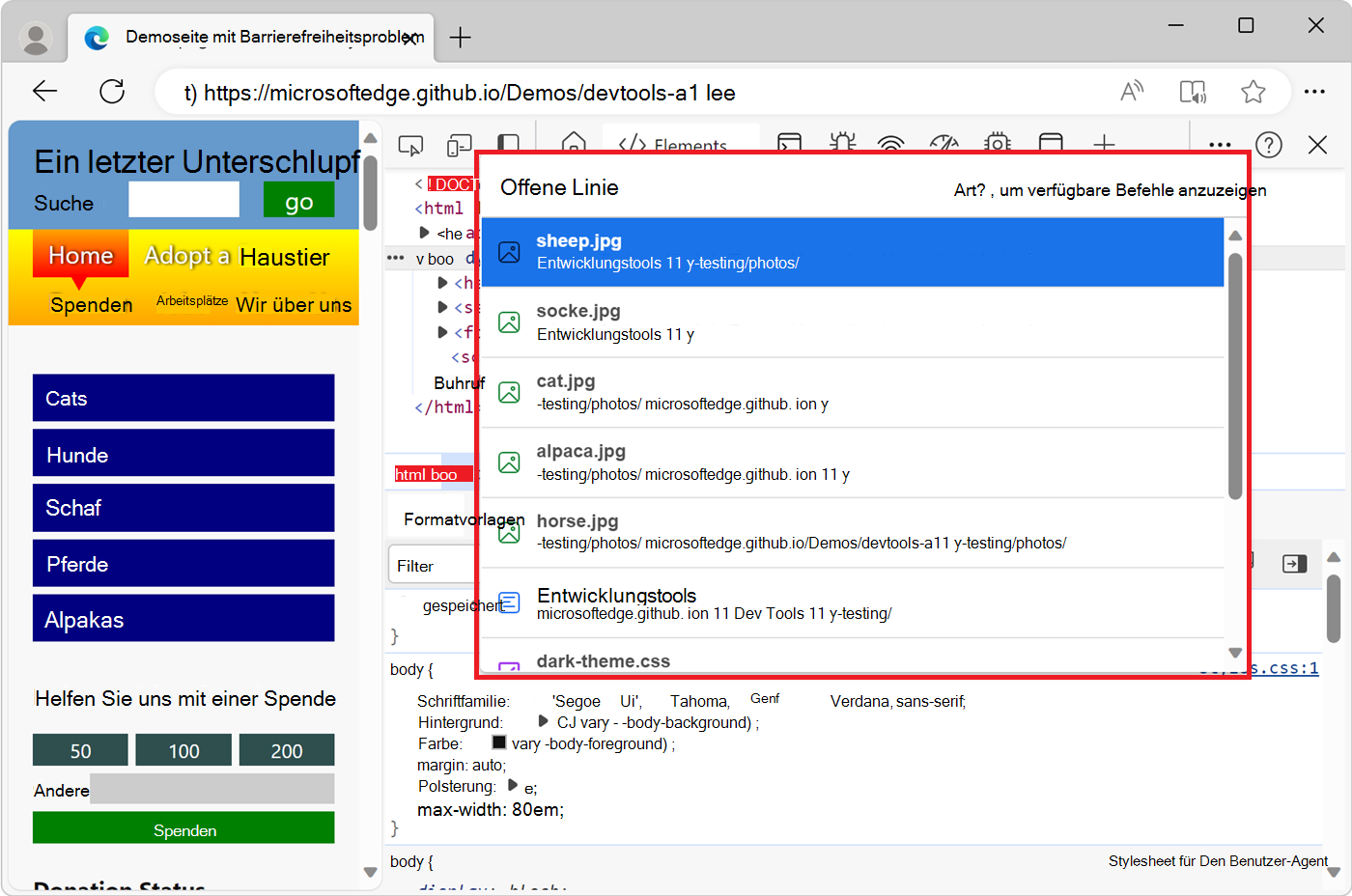
Task: Open immersive reader icon in address bar
Action: pyautogui.click(x=1193, y=92)
